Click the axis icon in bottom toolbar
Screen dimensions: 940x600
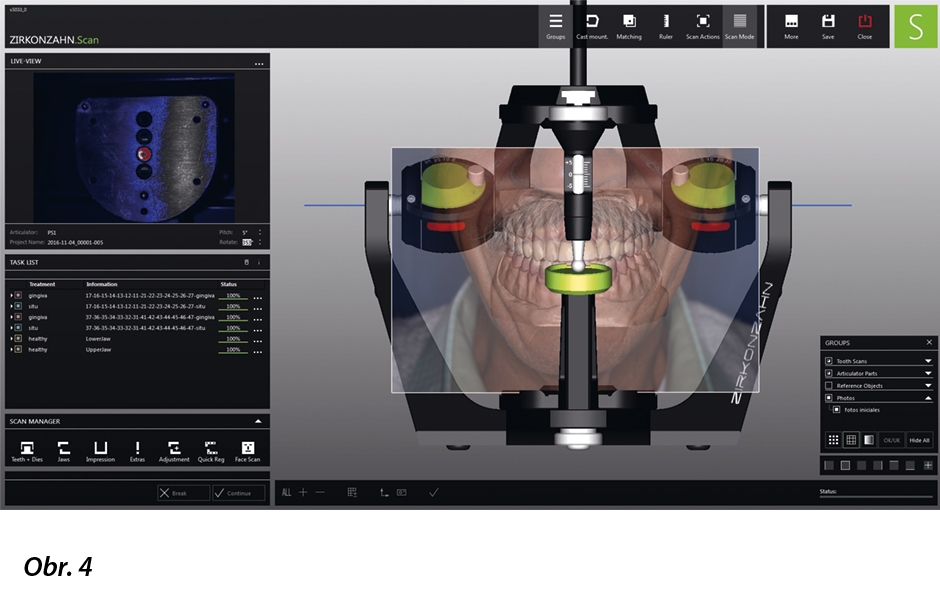pyautogui.click(x=384, y=493)
